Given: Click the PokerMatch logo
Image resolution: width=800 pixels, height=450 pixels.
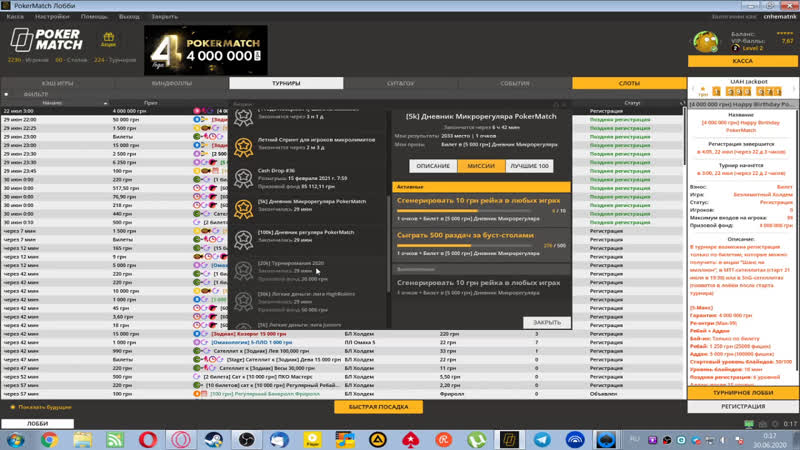Looking at the screenshot, I should pyautogui.click(x=46, y=40).
